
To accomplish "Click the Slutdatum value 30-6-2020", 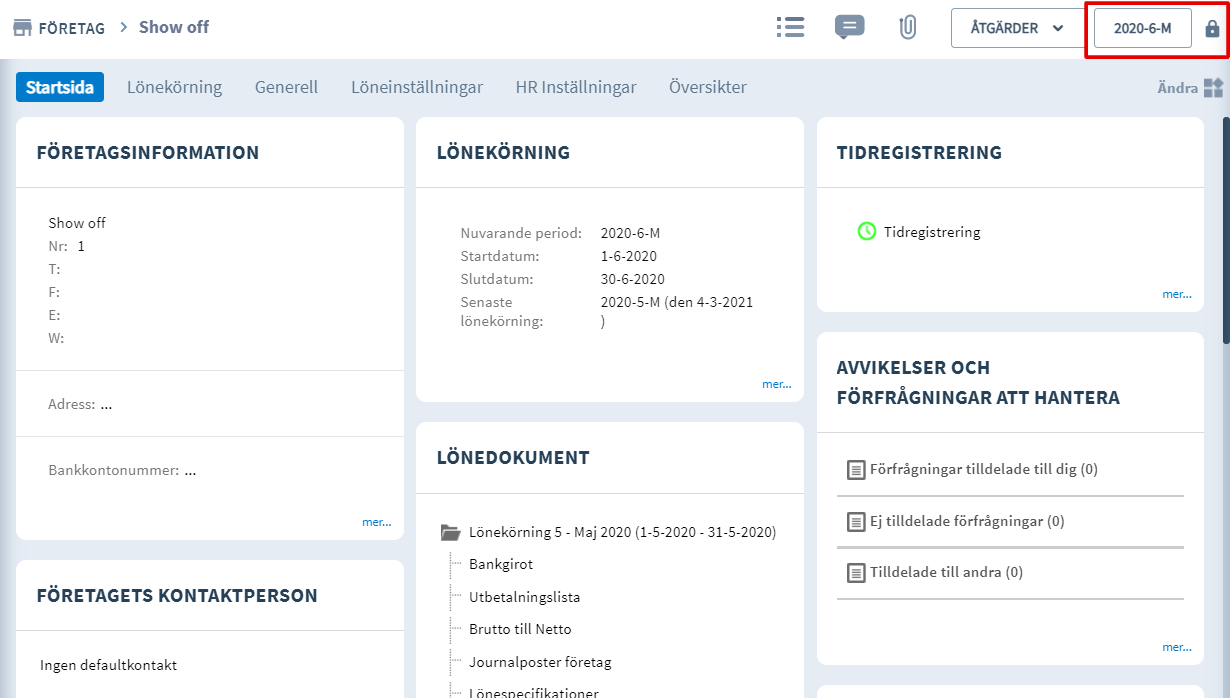I will point(633,279).
